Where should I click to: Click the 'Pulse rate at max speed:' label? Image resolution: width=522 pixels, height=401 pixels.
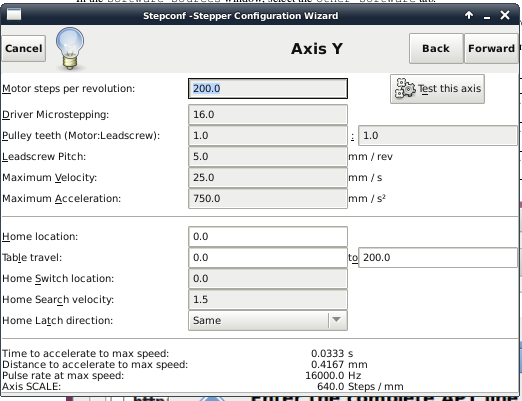[63, 376]
